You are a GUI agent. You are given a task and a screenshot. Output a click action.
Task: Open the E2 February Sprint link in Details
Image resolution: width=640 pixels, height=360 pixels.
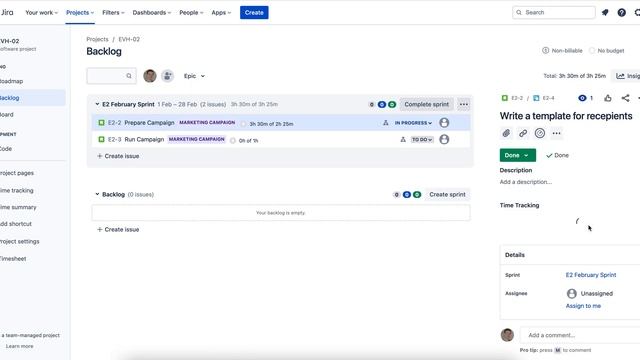click(x=591, y=275)
